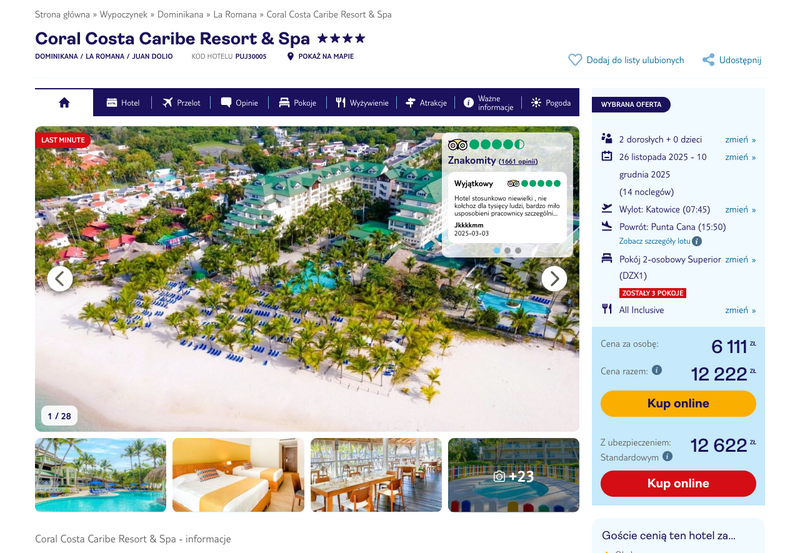Add hotel to favorites heart icon
Screen dimensions: 800x553
575,60
